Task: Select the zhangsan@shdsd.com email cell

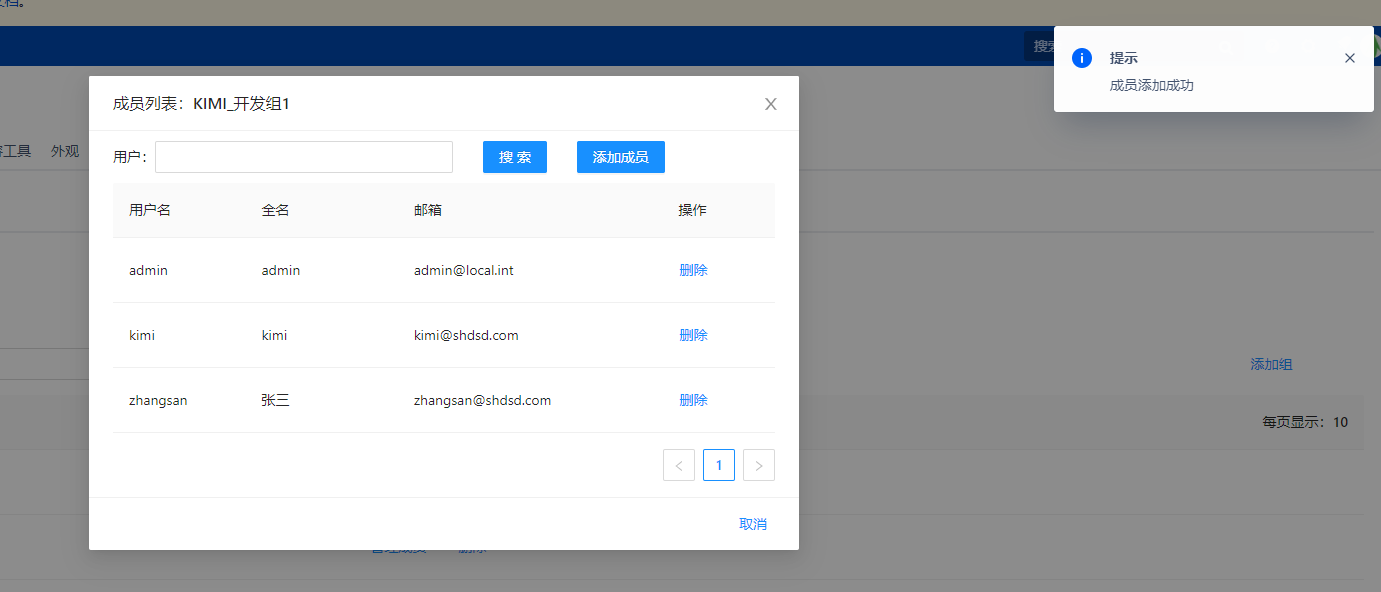Action: pyautogui.click(x=482, y=400)
